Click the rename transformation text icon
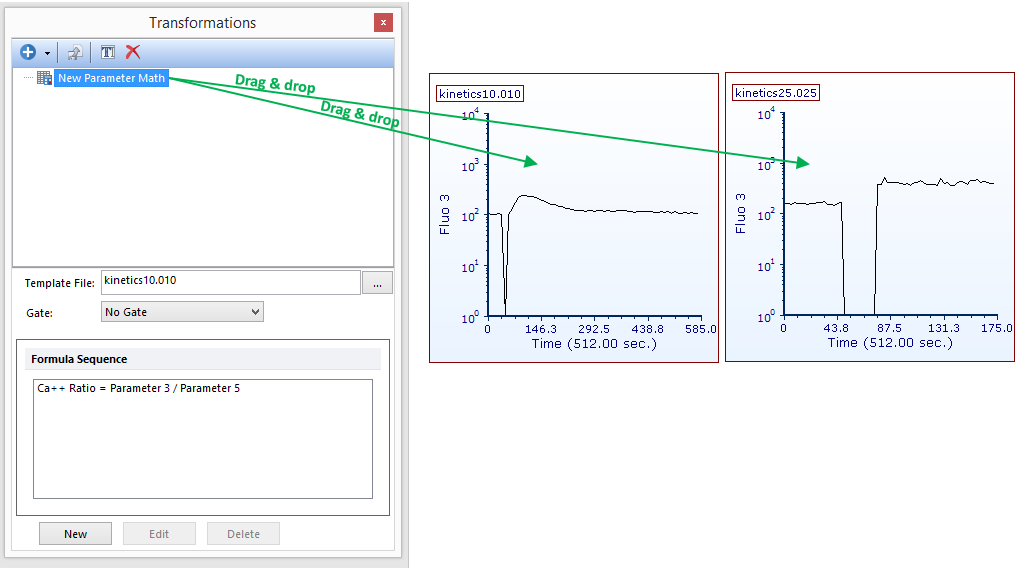 108,52
